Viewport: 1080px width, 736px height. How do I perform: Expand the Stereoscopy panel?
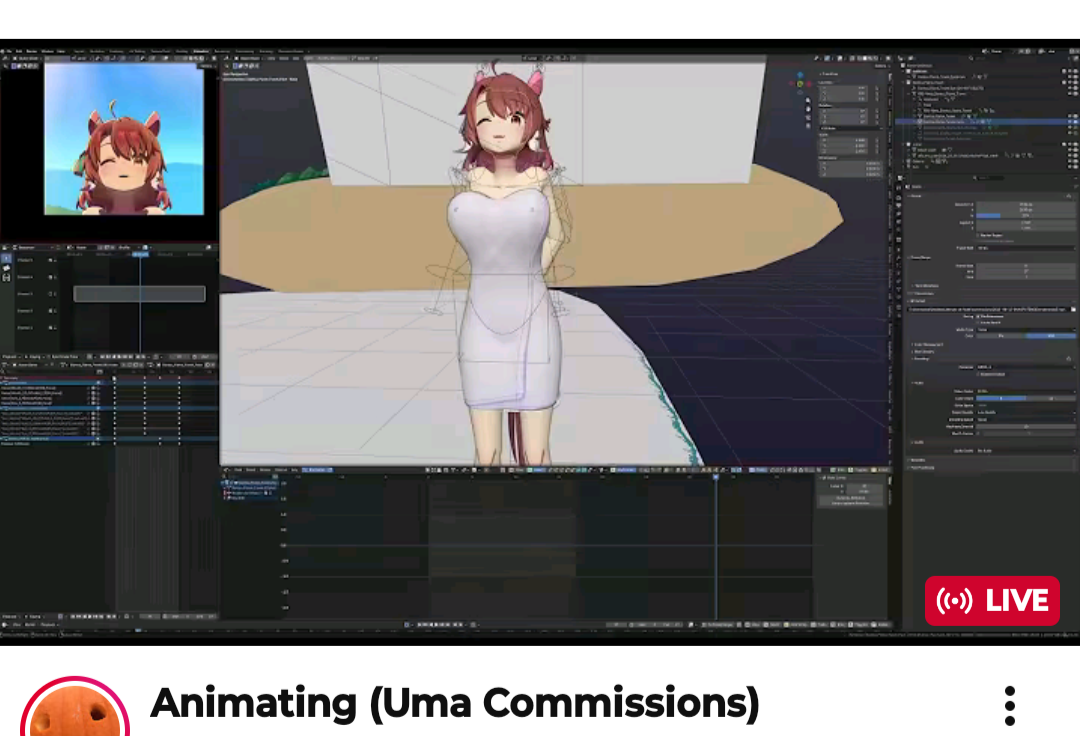[x=922, y=293]
